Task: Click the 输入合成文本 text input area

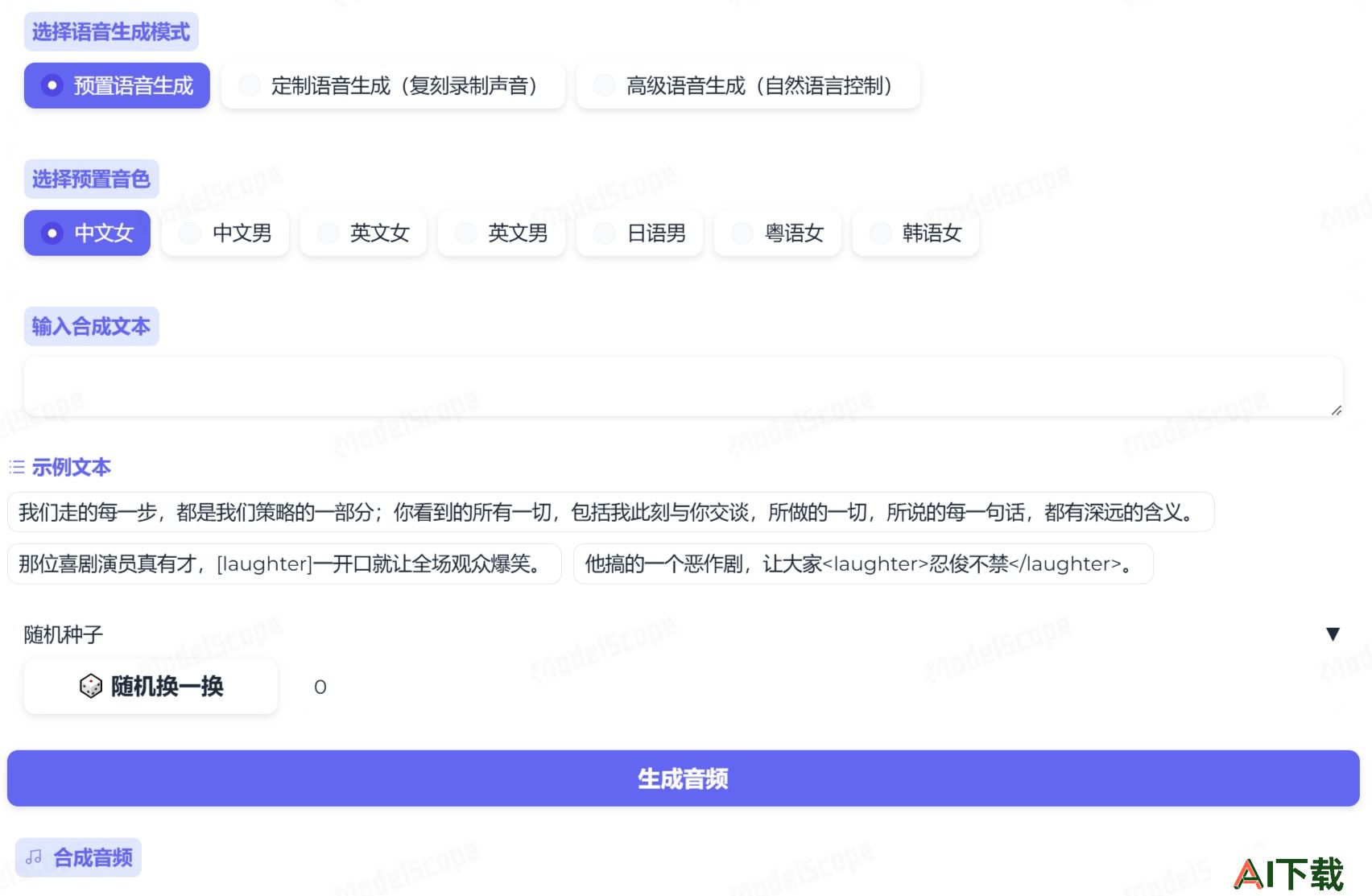Action: pos(684,387)
